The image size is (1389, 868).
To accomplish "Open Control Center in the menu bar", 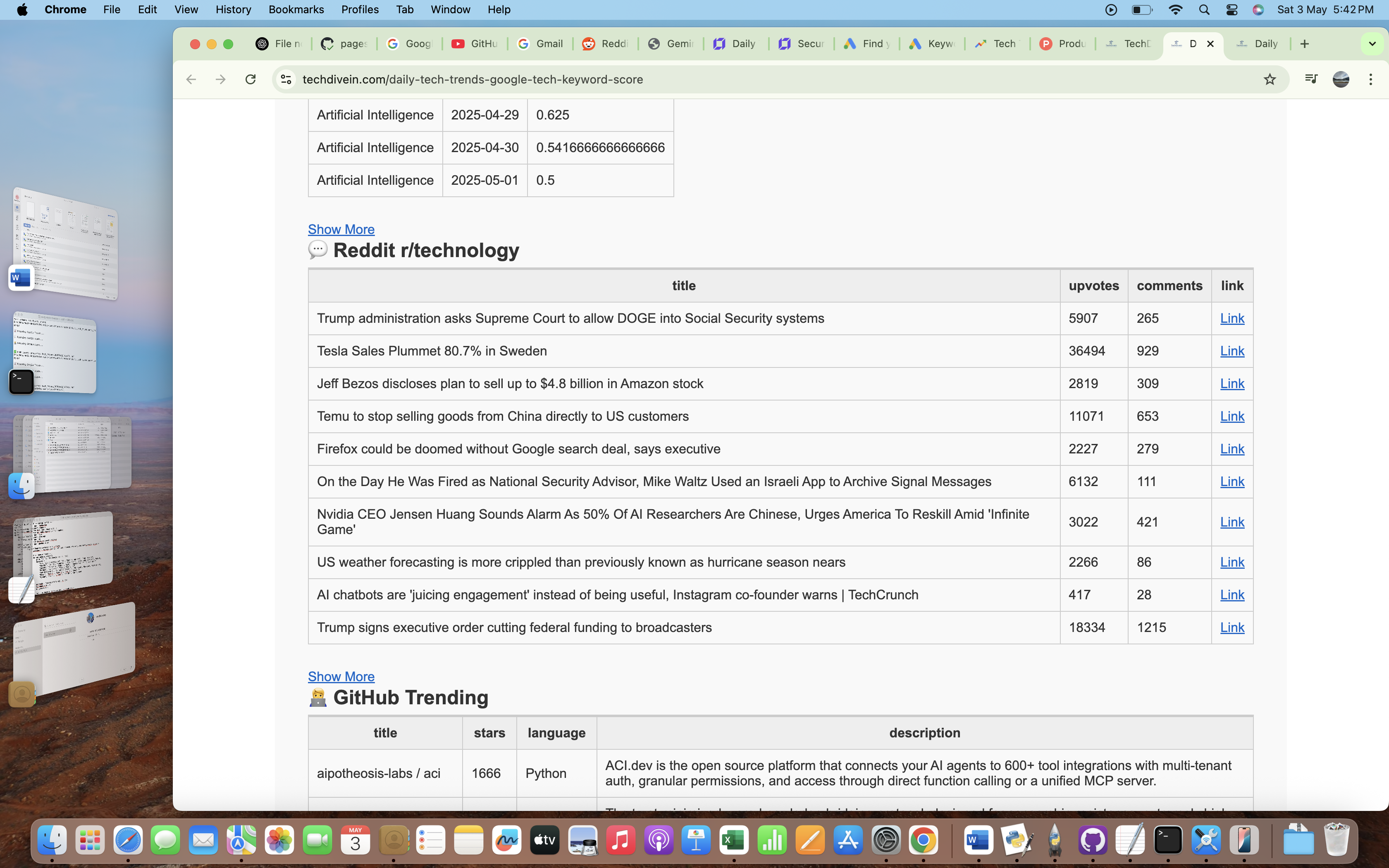I will (1232, 10).
